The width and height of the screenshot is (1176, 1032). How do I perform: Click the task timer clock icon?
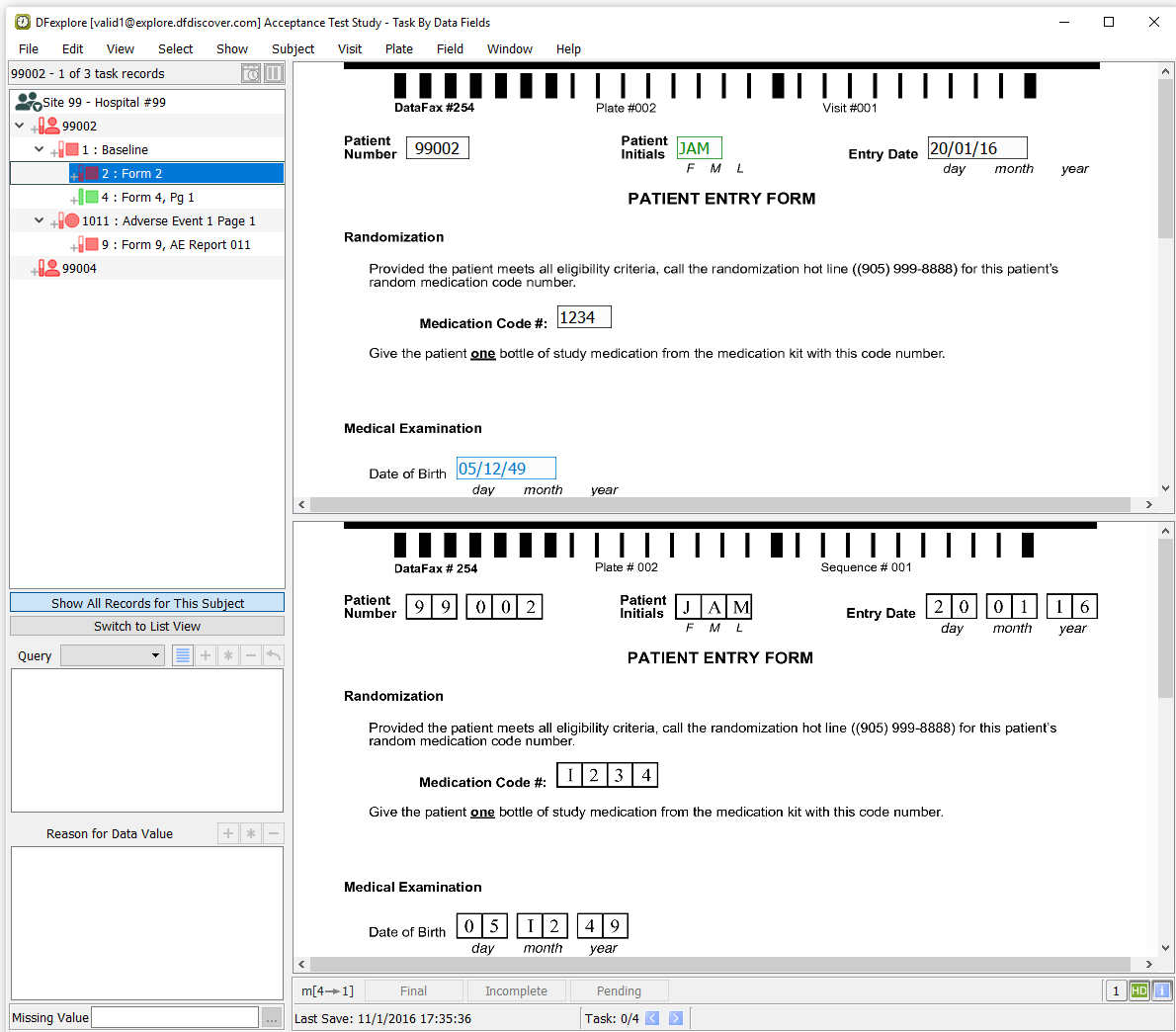[x=251, y=73]
